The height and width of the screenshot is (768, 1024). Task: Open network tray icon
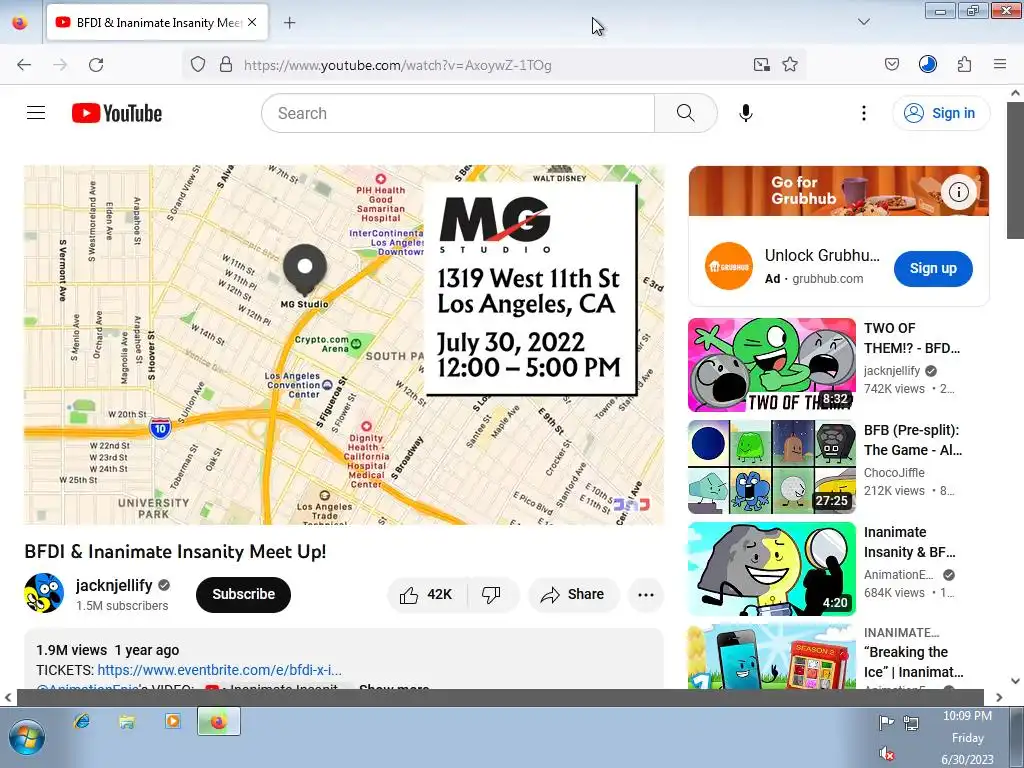coord(911,722)
